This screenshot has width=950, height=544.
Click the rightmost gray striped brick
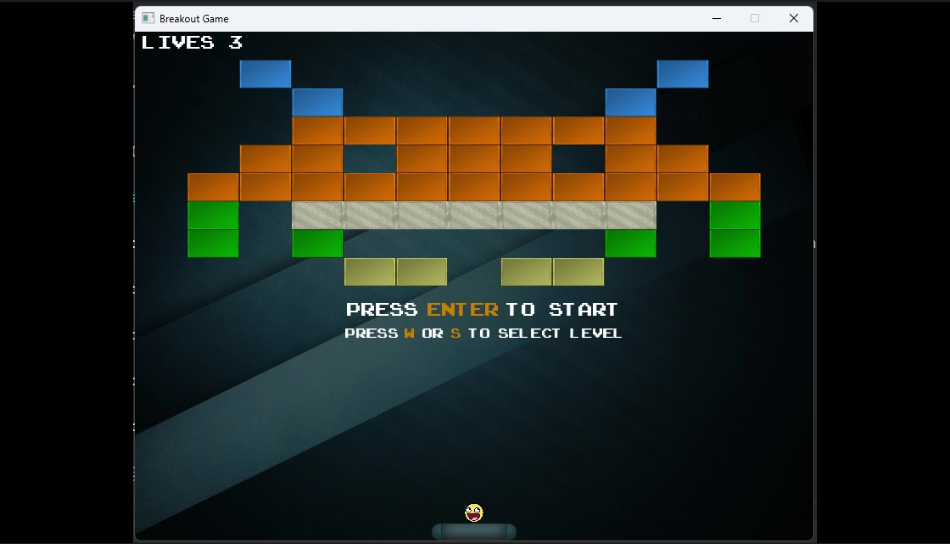pyautogui.click(x=631, y=215)
